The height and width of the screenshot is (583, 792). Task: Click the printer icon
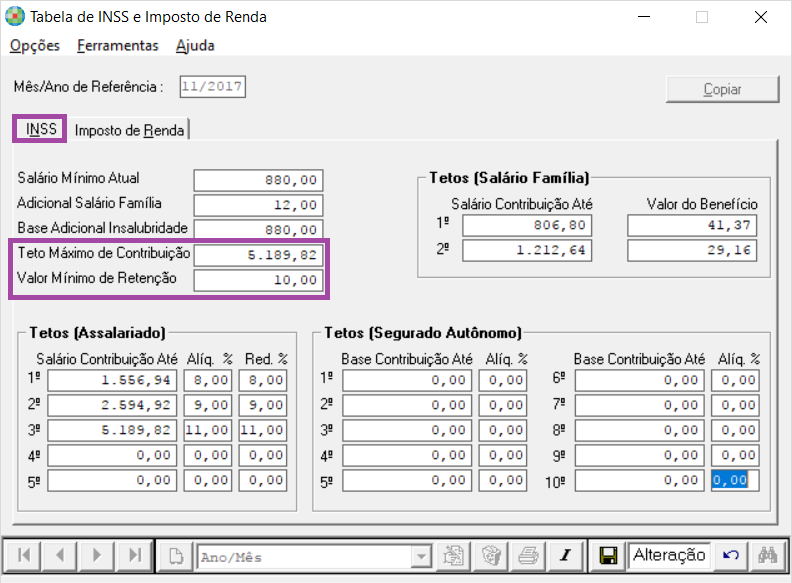(x=528, y=556)
